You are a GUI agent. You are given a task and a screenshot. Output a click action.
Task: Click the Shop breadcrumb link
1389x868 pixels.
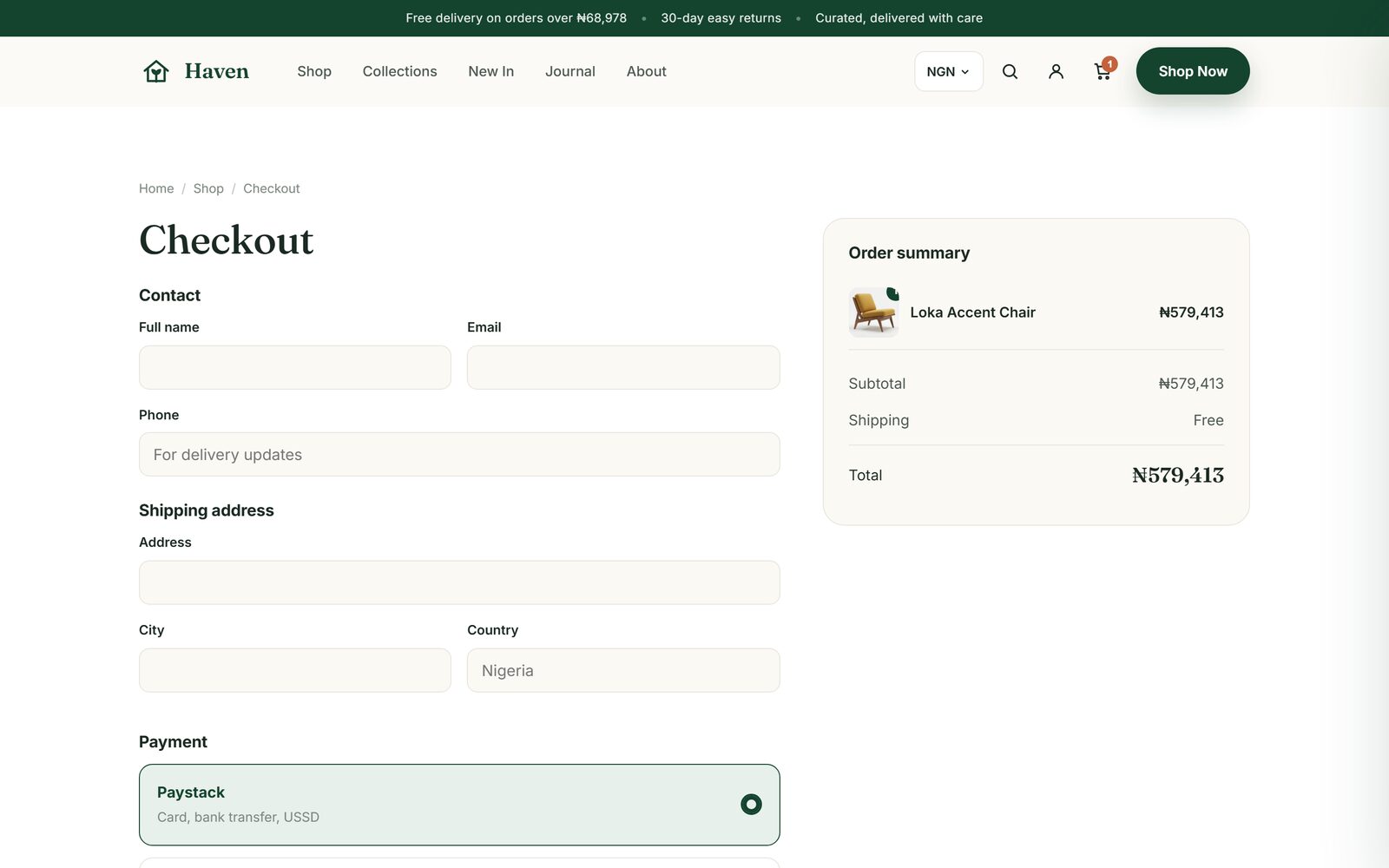[208, 188]
